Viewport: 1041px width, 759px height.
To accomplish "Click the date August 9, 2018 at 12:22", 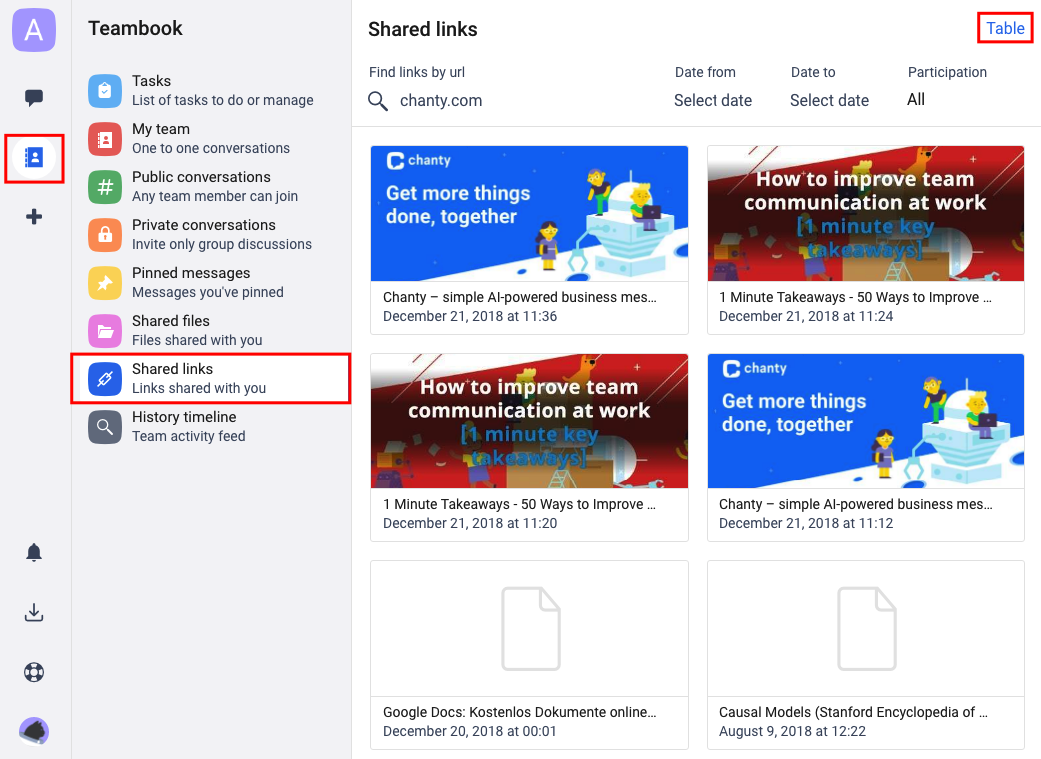I will tap(793, 731).
